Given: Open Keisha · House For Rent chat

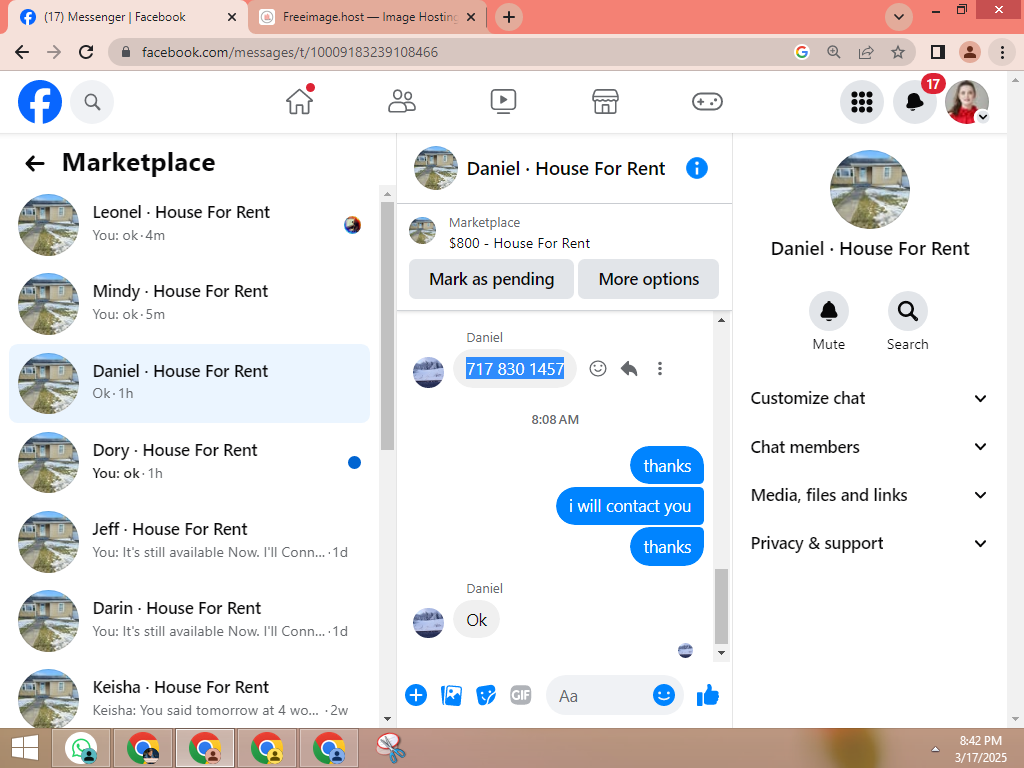Looking at the screenshot, I should point(189,697).
